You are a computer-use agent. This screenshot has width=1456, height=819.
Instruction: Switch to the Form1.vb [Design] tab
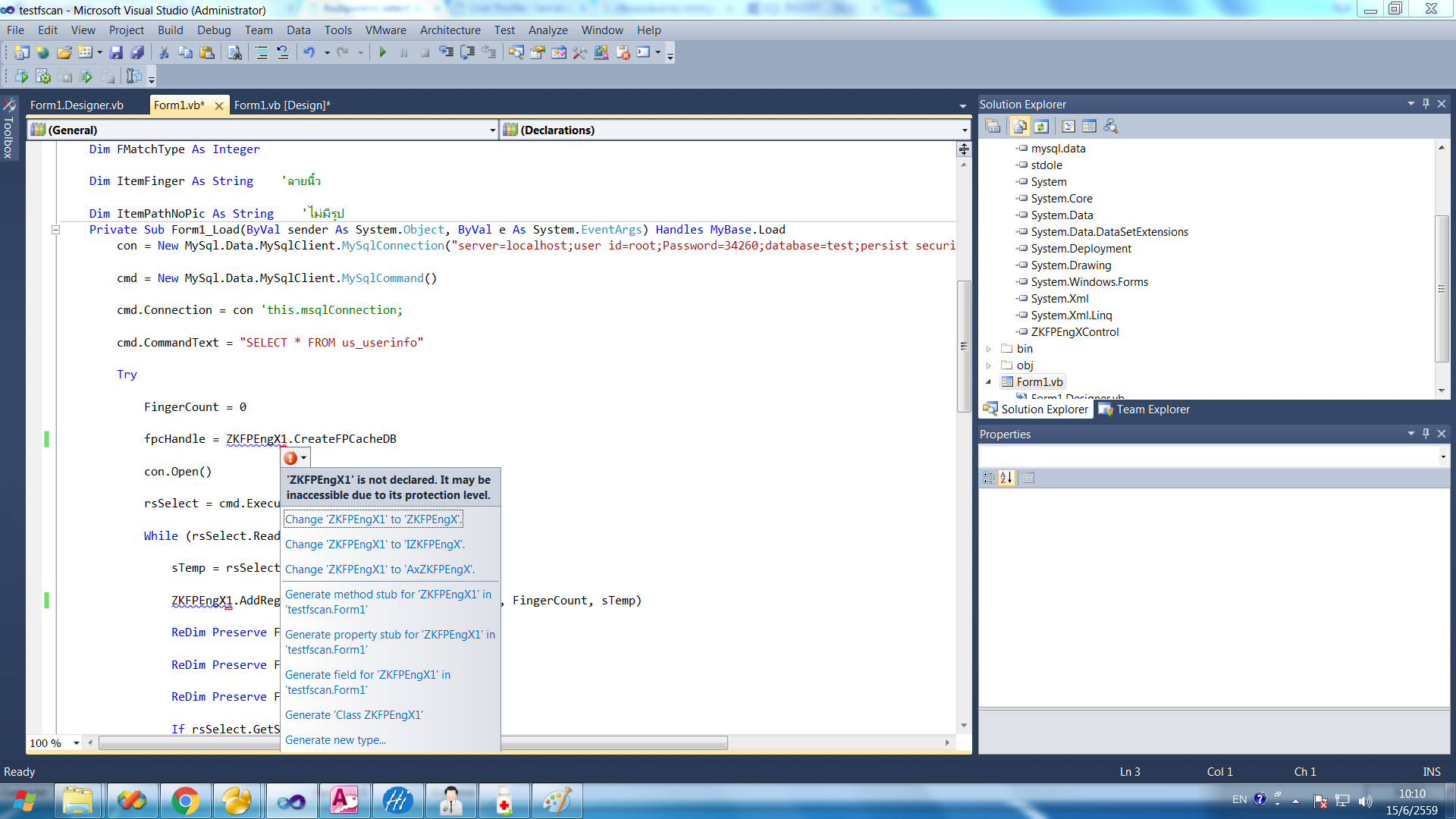tap(283, 105)
